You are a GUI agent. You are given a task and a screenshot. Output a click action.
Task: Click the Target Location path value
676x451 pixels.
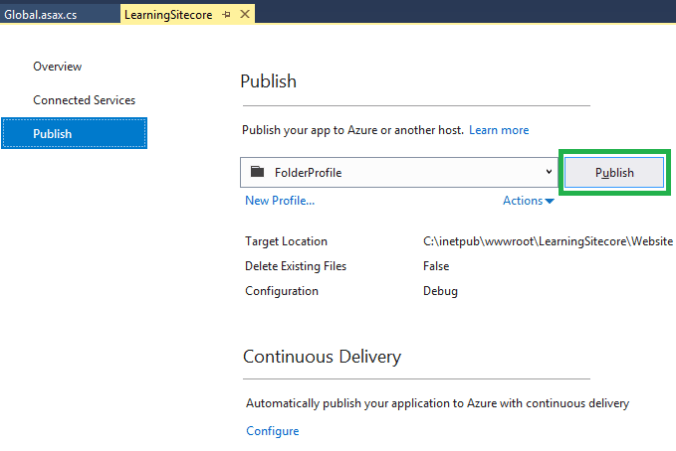click(x=548, y=241)
